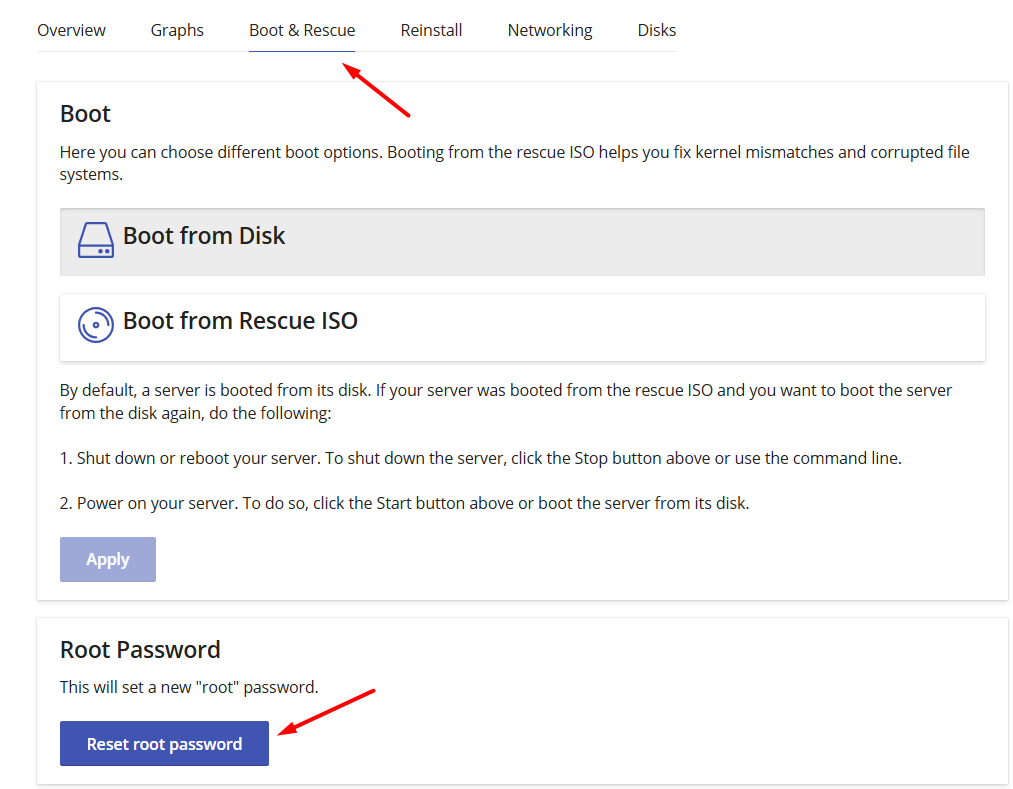1013x789 pixels.
Task: Click step 1 shut down instruction text
Action: pyautogui.click(x=480, y=458)
